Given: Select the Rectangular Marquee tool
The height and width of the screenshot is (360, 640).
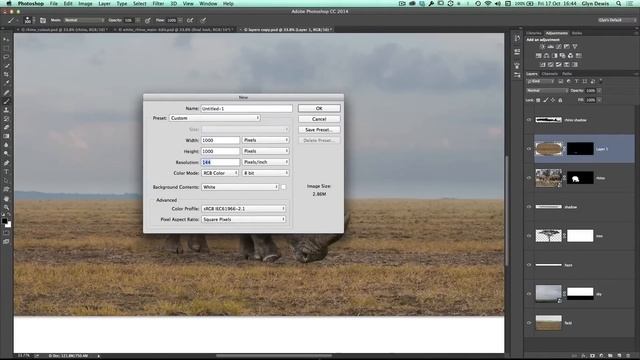Looking at the screenshot, I should [6, 48].
